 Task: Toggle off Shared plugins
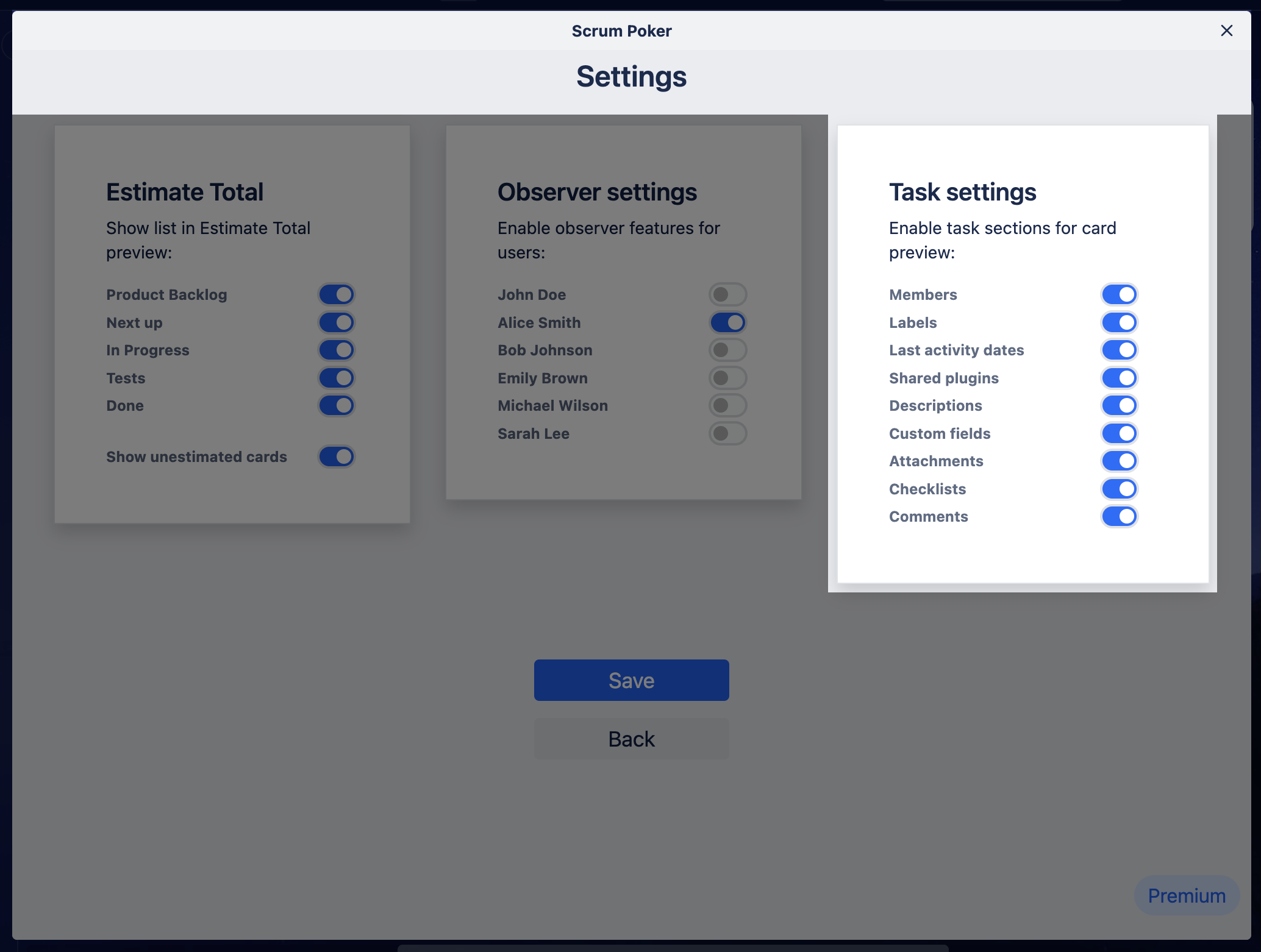point(1119,378)
